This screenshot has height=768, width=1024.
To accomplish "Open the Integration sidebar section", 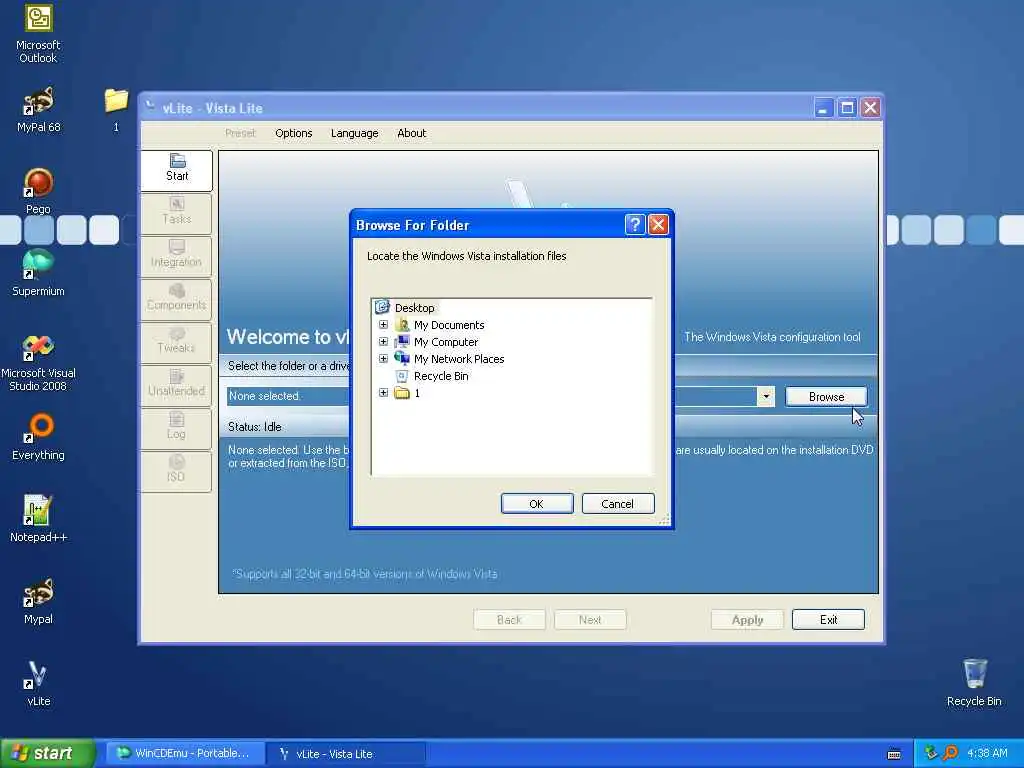I will pos(176,255).
